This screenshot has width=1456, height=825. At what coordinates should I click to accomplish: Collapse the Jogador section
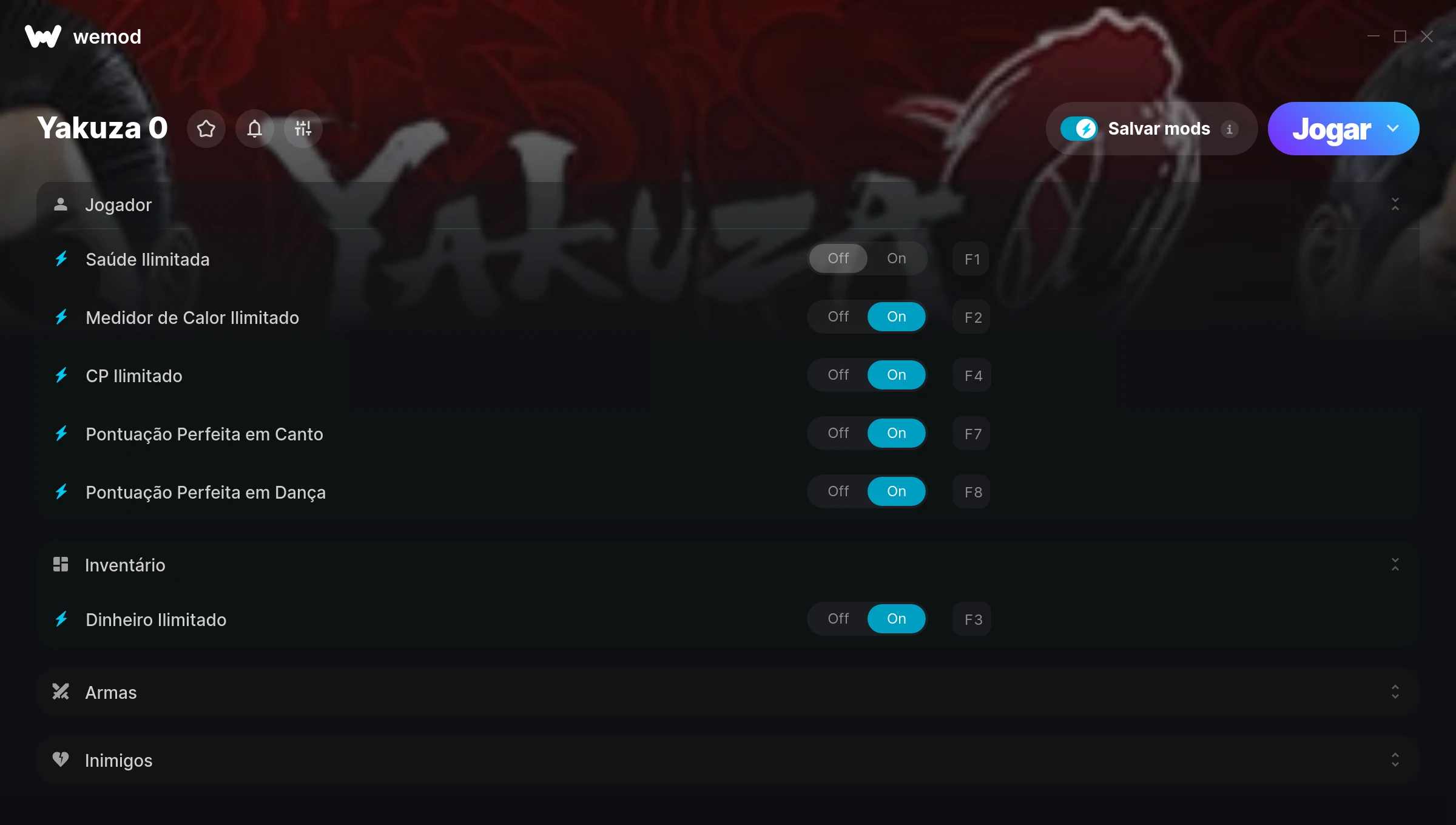[x=1395, y=204]
